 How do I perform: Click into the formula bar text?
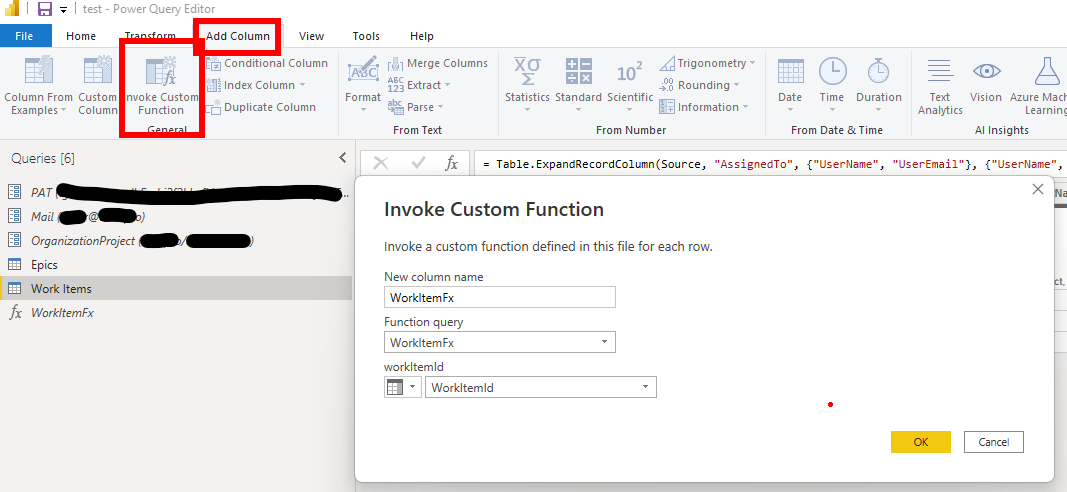[769, 164]
